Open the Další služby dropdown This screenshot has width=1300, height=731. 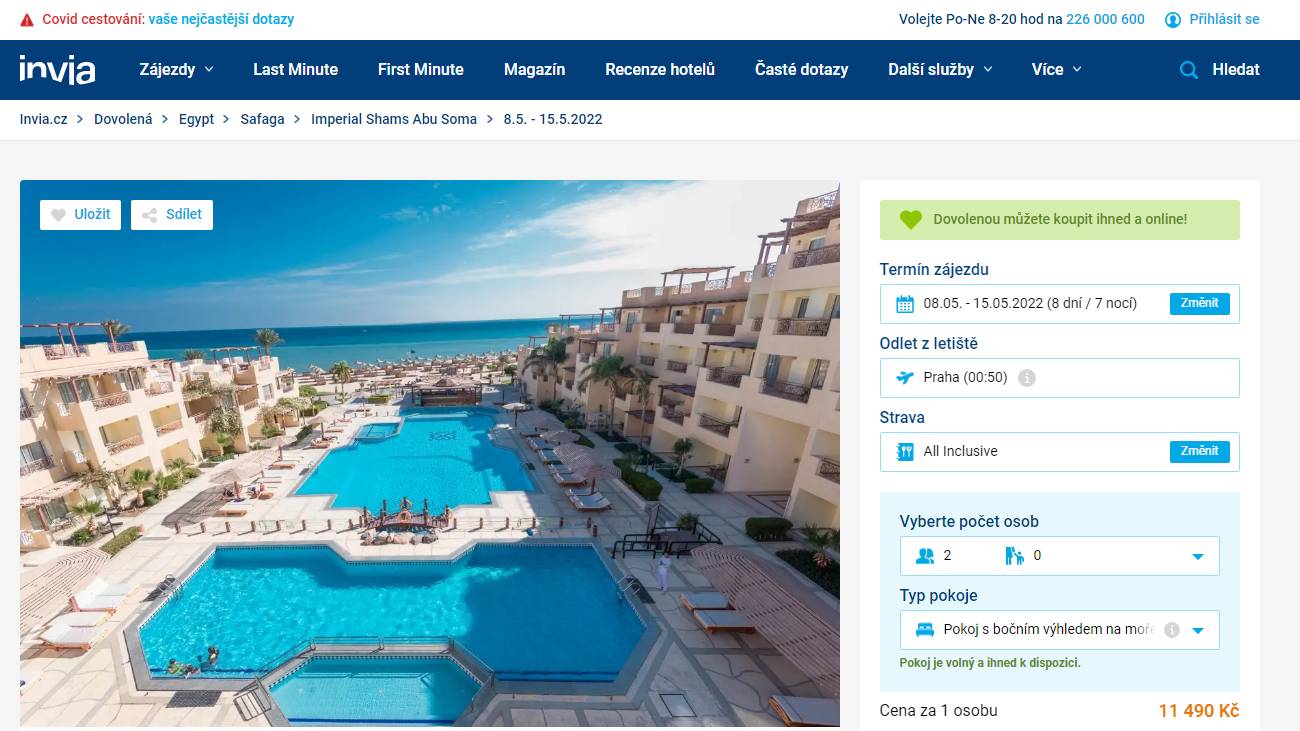click(940, 70)
